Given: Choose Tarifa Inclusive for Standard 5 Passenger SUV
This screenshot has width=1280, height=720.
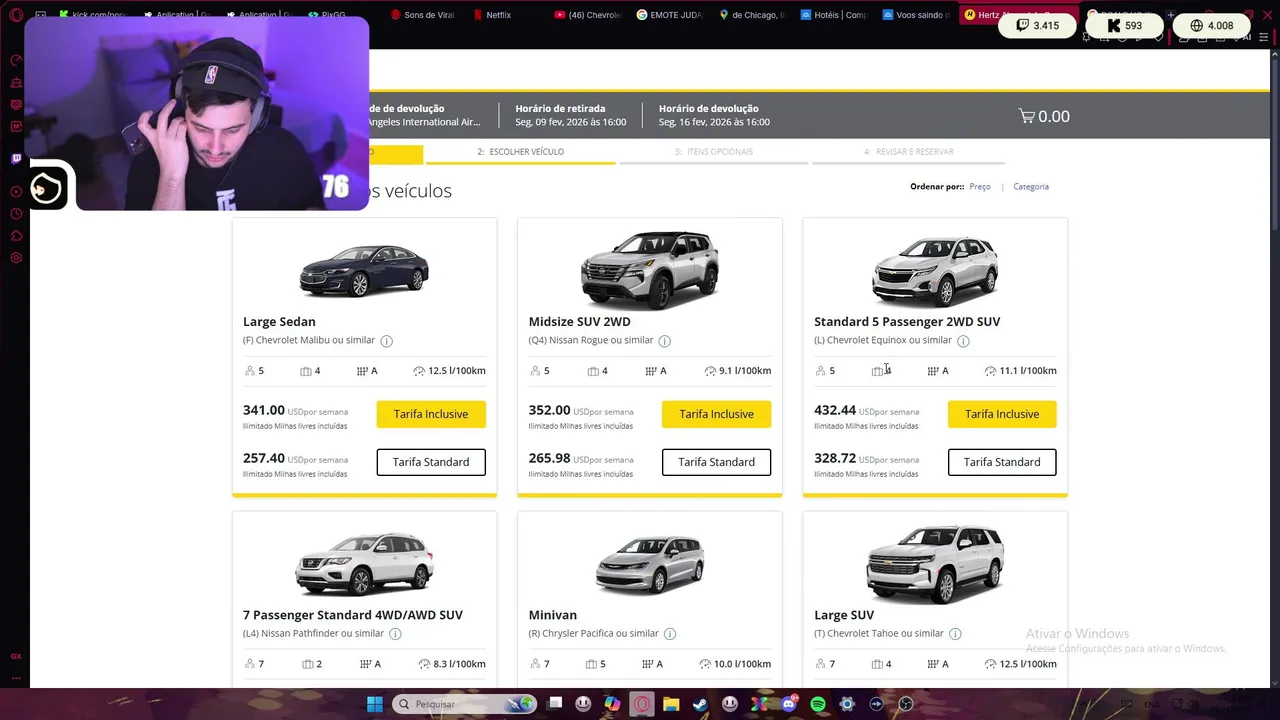Looking at the screenshot, I should [1002, 414].
